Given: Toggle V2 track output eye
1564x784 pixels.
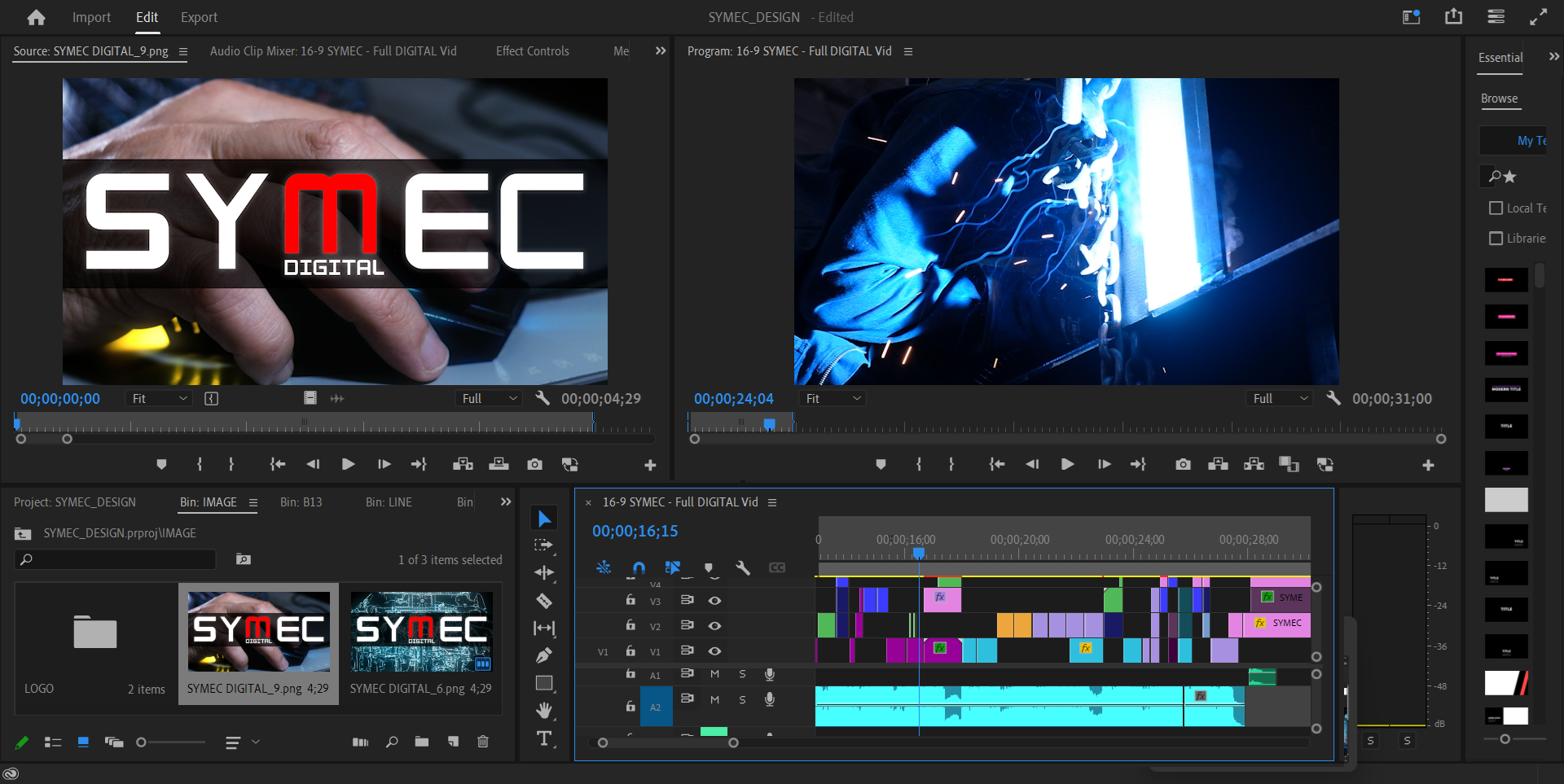Looking at the screenshot, I should click(x=714, y=625).
